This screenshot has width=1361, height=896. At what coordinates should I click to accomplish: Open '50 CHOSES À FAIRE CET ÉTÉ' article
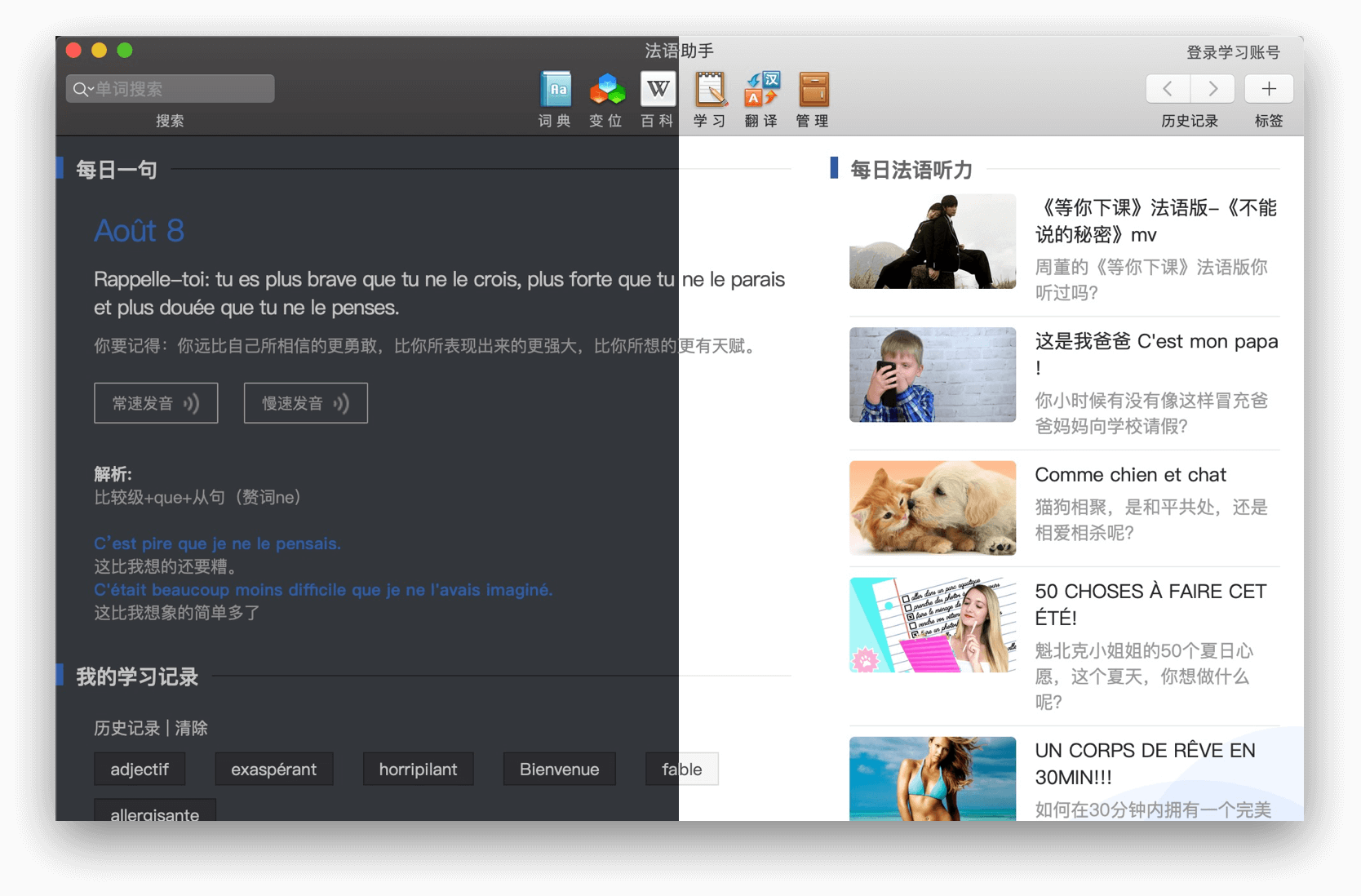[x=1150, y=604]
